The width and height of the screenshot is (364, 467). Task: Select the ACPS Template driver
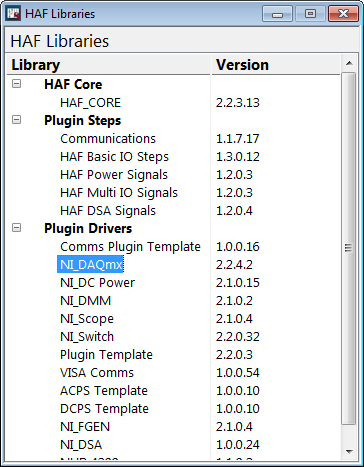(x=104, y=391)
